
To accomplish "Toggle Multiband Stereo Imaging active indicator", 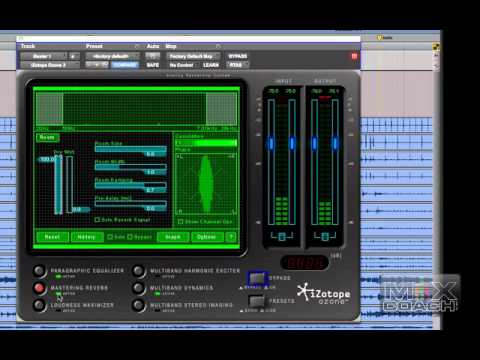I will tap(157, 311).
